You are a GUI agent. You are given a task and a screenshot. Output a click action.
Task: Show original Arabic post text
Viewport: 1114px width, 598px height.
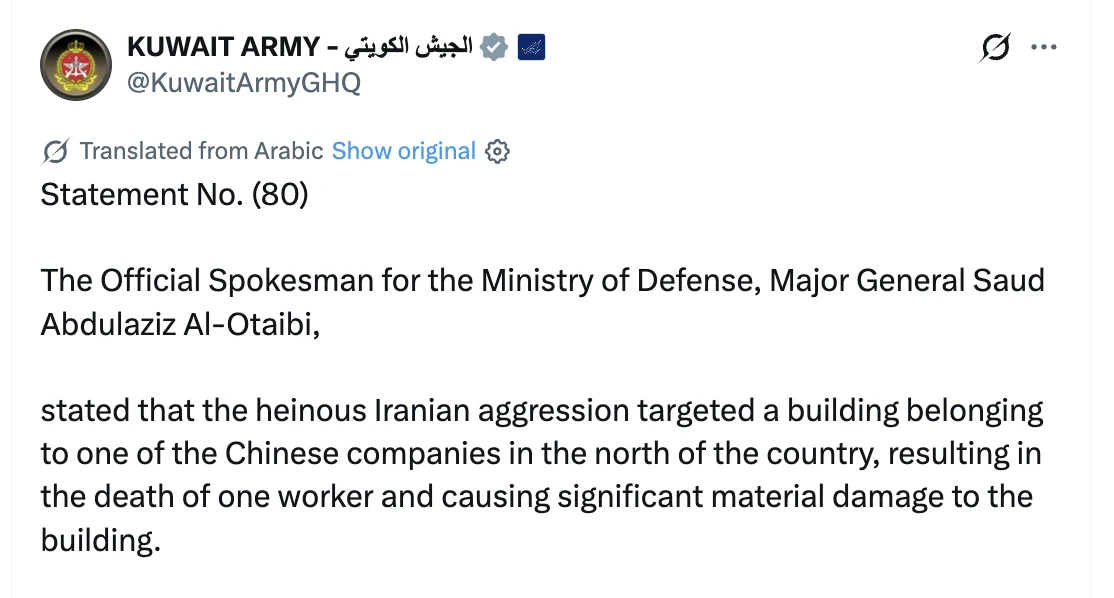pos(404,151)
